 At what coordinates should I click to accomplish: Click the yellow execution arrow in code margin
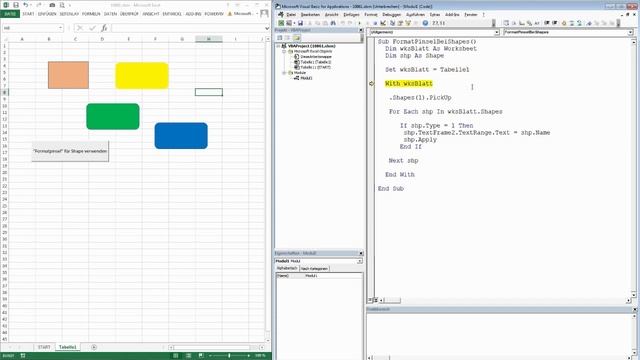tap(371, 84)
